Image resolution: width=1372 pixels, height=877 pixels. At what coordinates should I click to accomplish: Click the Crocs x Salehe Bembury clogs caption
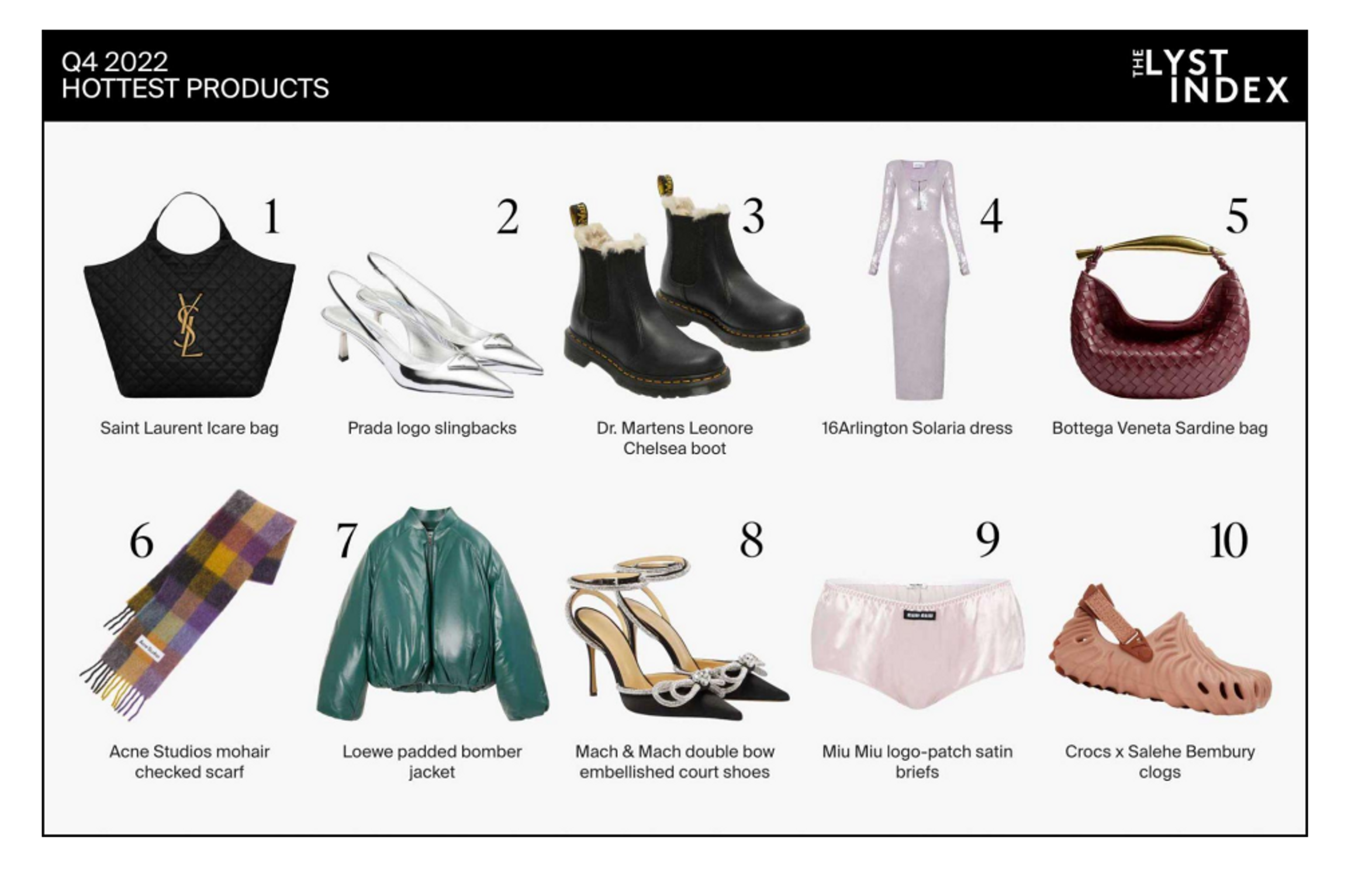1160,761
